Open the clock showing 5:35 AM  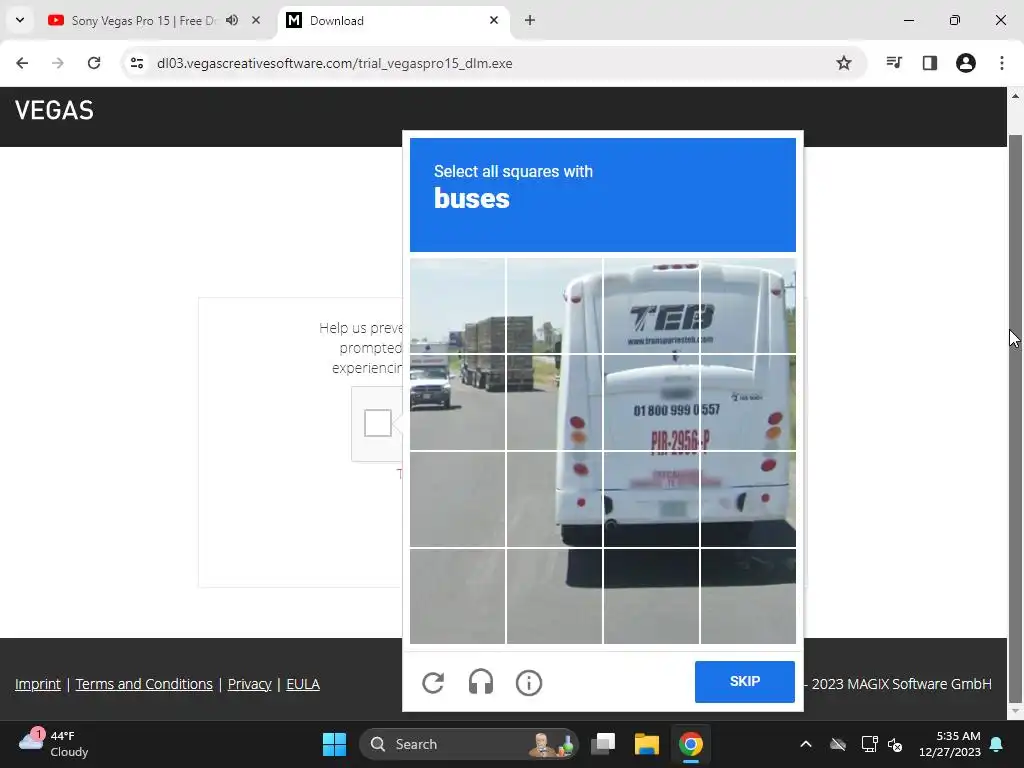(950, 744)
